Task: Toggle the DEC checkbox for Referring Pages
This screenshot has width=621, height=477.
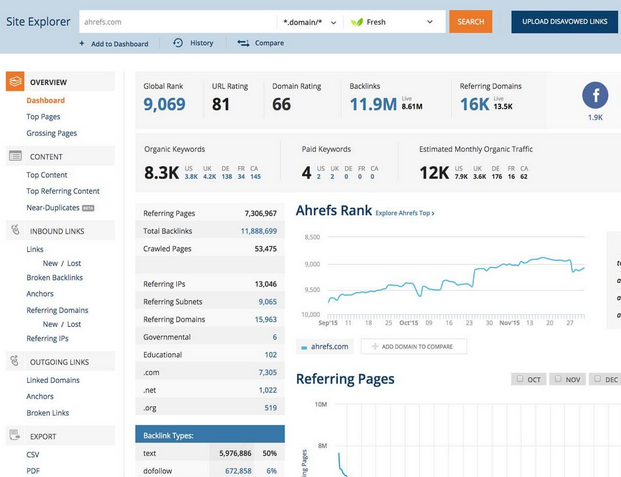Action: (x=598, y=380)
